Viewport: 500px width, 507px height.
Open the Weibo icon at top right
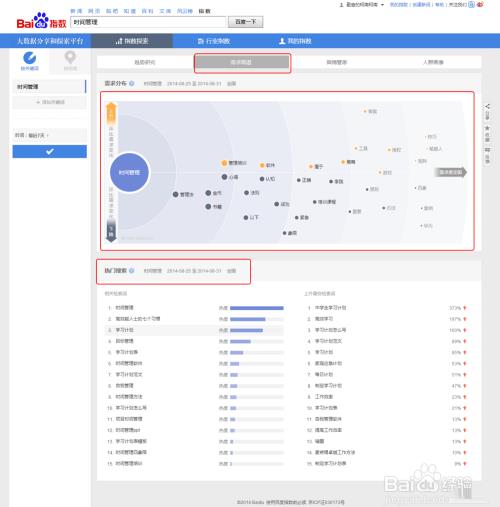(x=480, y=4)
